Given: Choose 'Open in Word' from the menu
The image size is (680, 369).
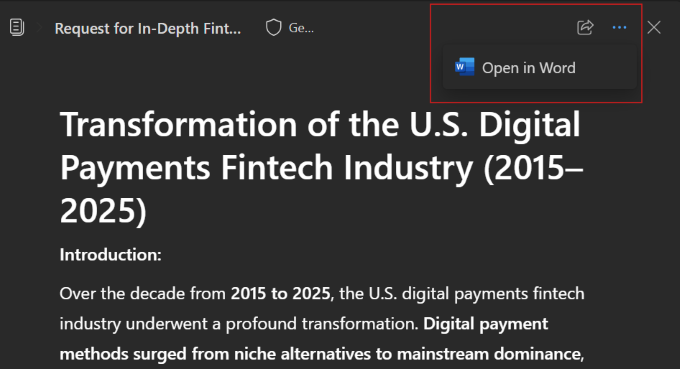Looking at the screenshot, I should click(x=539, y=68).
